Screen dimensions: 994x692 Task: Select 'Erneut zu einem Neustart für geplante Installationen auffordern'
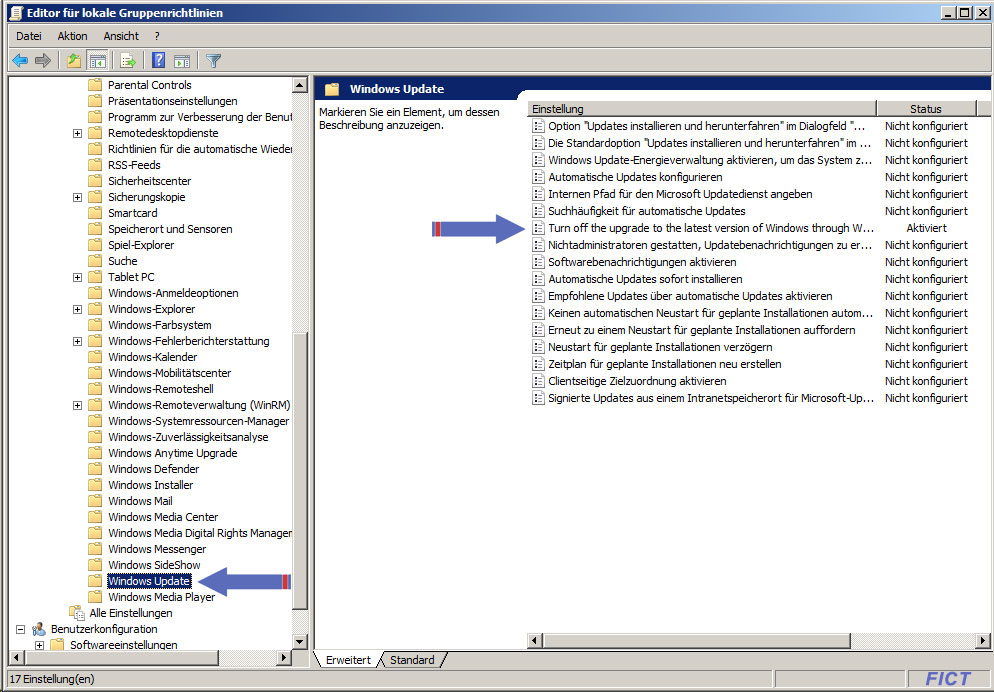tap(702, 330)
